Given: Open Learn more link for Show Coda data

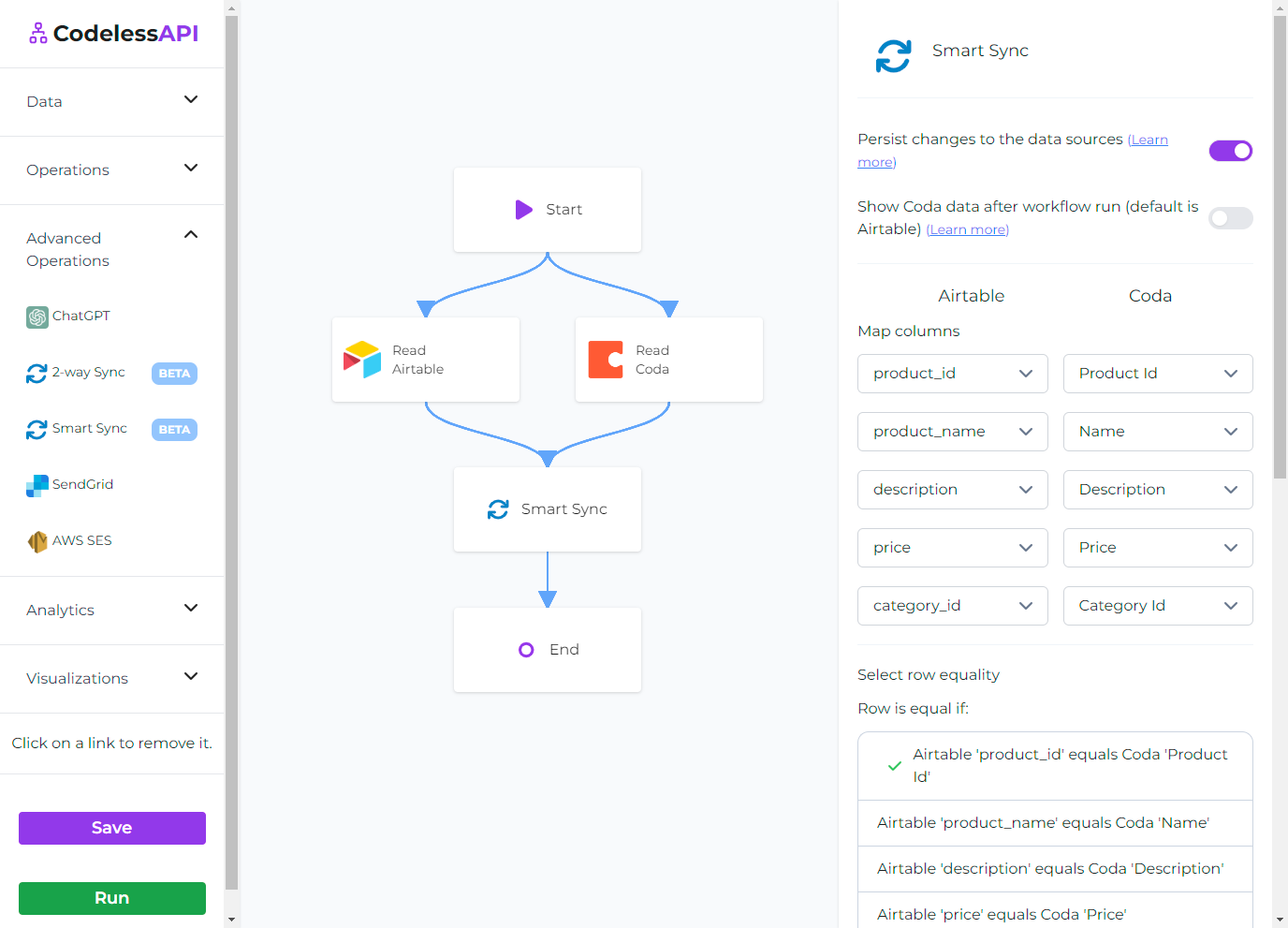Looking at the screenshot, I should click(x=968, y=230).
